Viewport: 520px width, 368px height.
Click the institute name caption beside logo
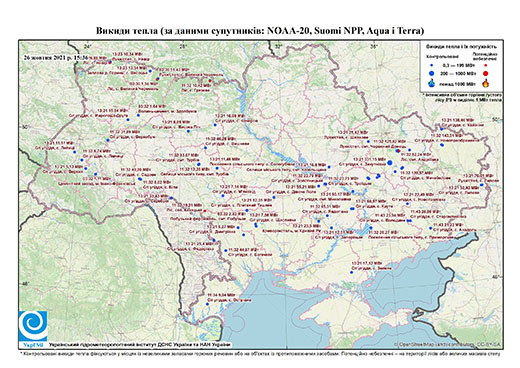(x=140, y=345)
